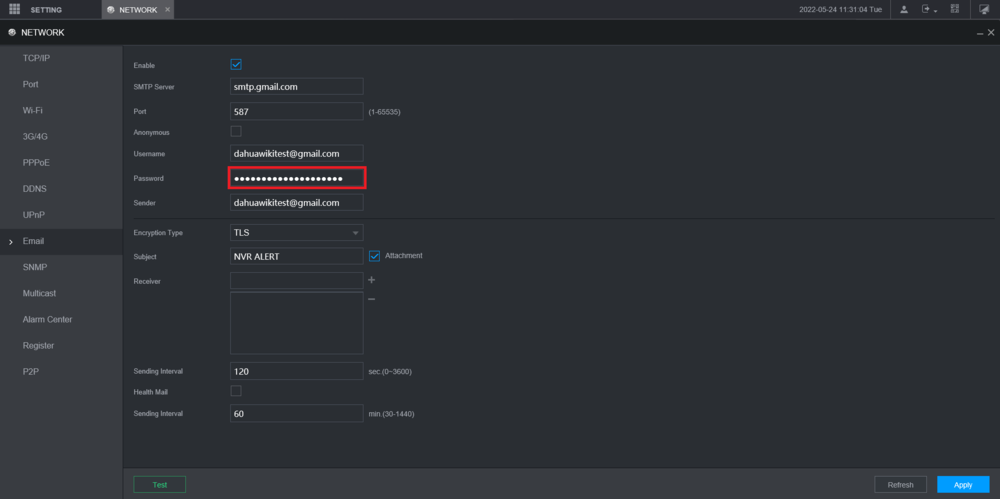Toggle the Enable checkbox
This screenshot has height=499, width=1000.
(236, 65)
